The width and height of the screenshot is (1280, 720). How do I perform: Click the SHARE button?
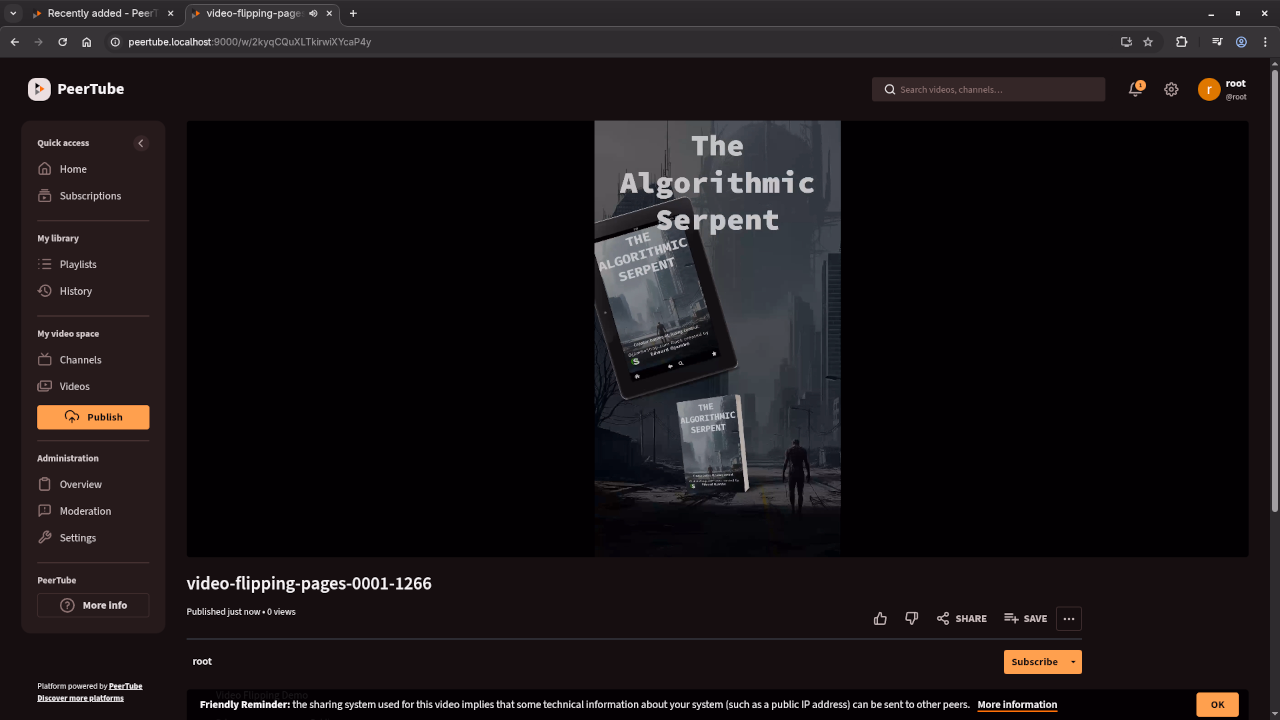point(961,619)
